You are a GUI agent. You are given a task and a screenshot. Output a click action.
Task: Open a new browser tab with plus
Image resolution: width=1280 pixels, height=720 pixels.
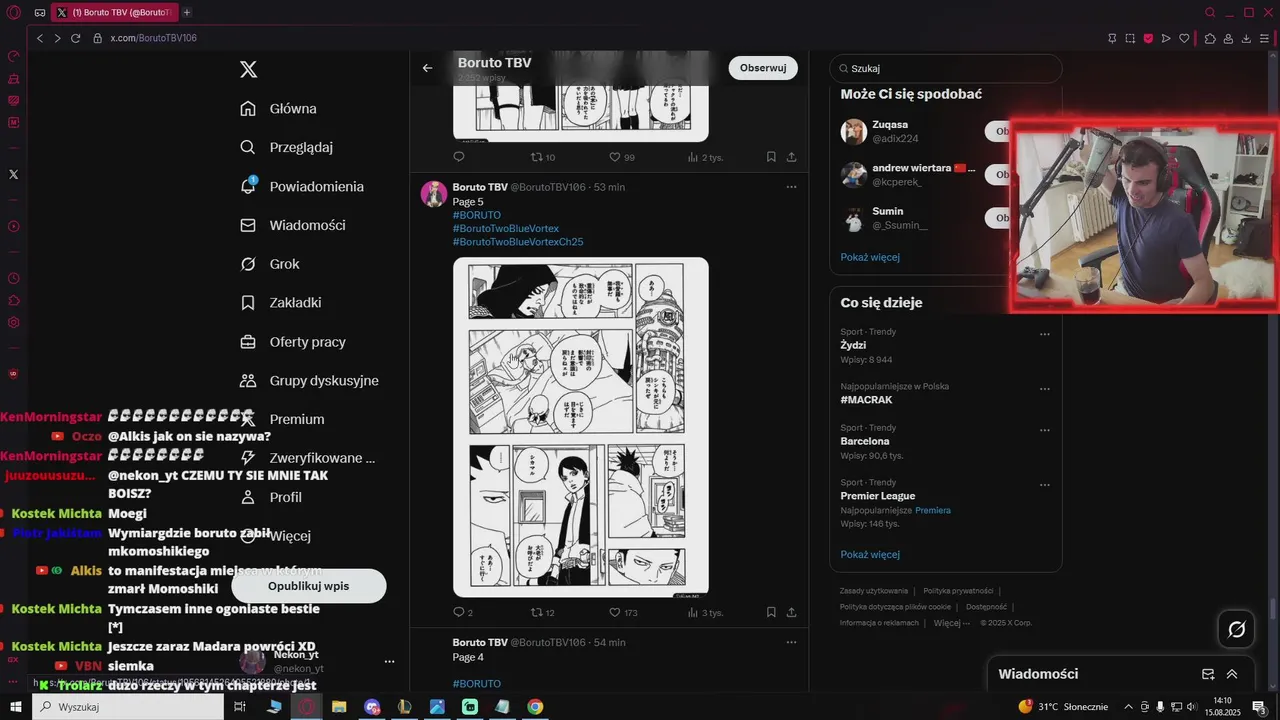click(187, 12)
